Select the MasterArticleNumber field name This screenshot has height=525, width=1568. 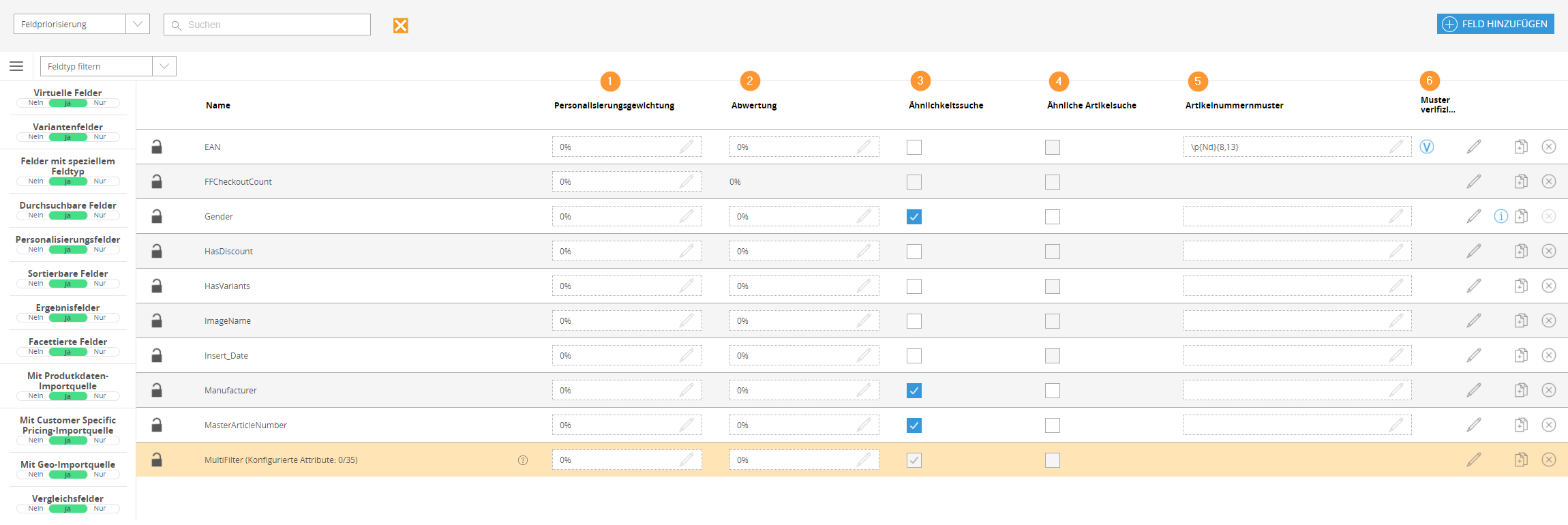(245, 425)
